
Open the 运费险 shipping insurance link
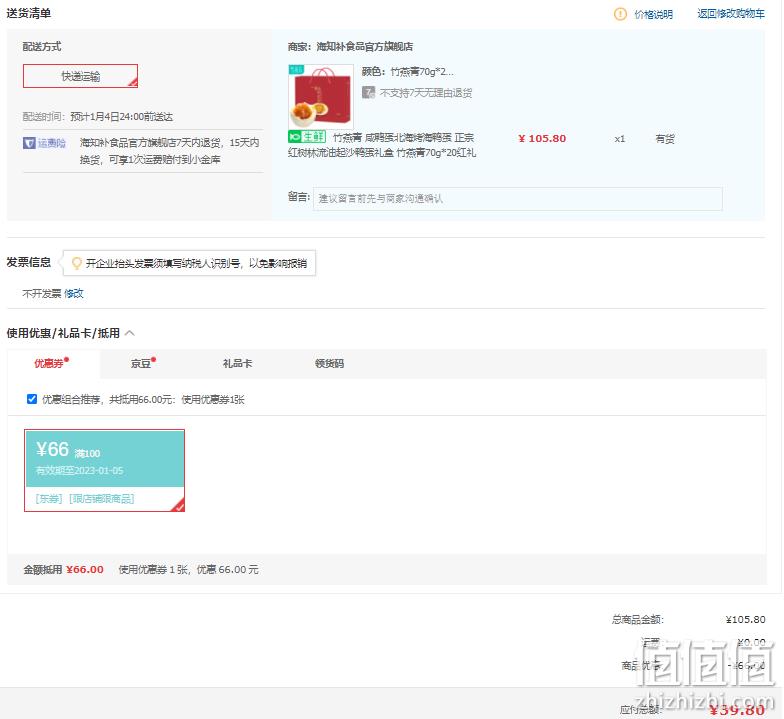(52, 144)
